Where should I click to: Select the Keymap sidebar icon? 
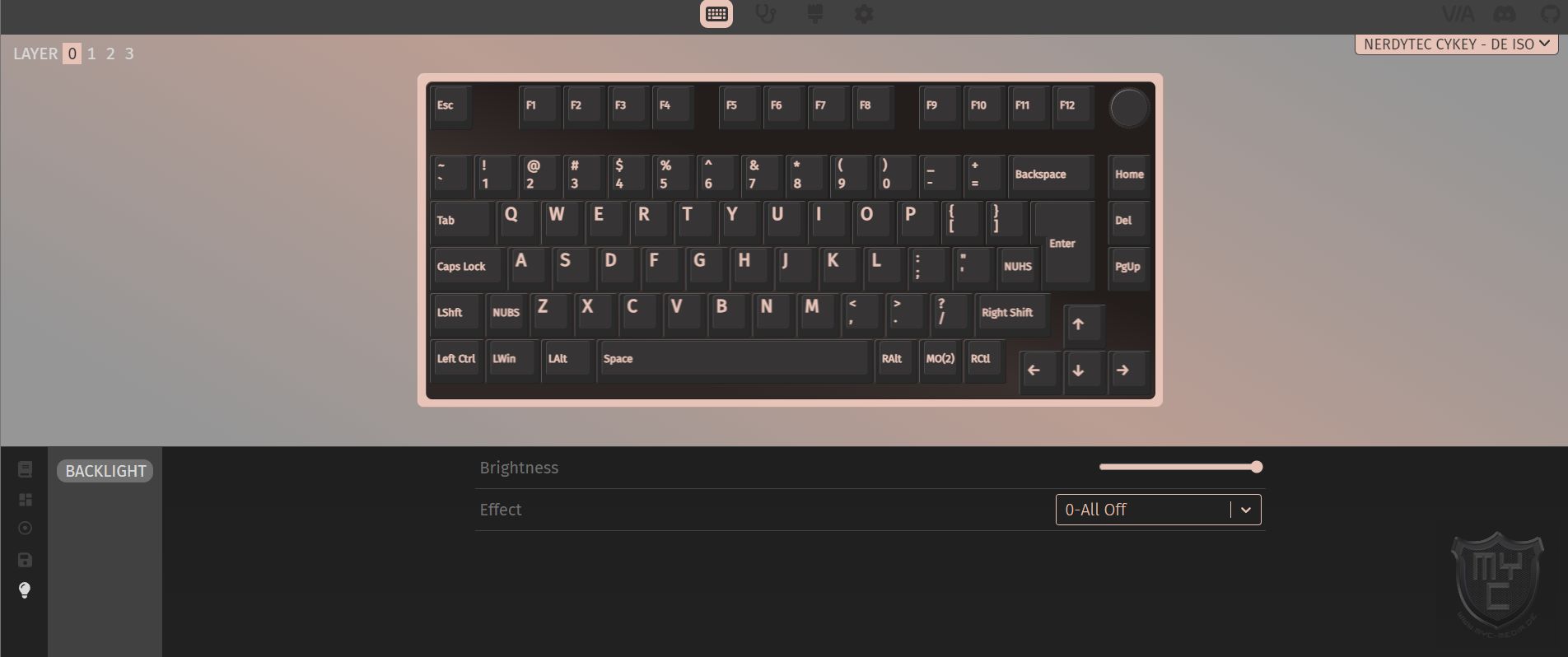point(25,469)
